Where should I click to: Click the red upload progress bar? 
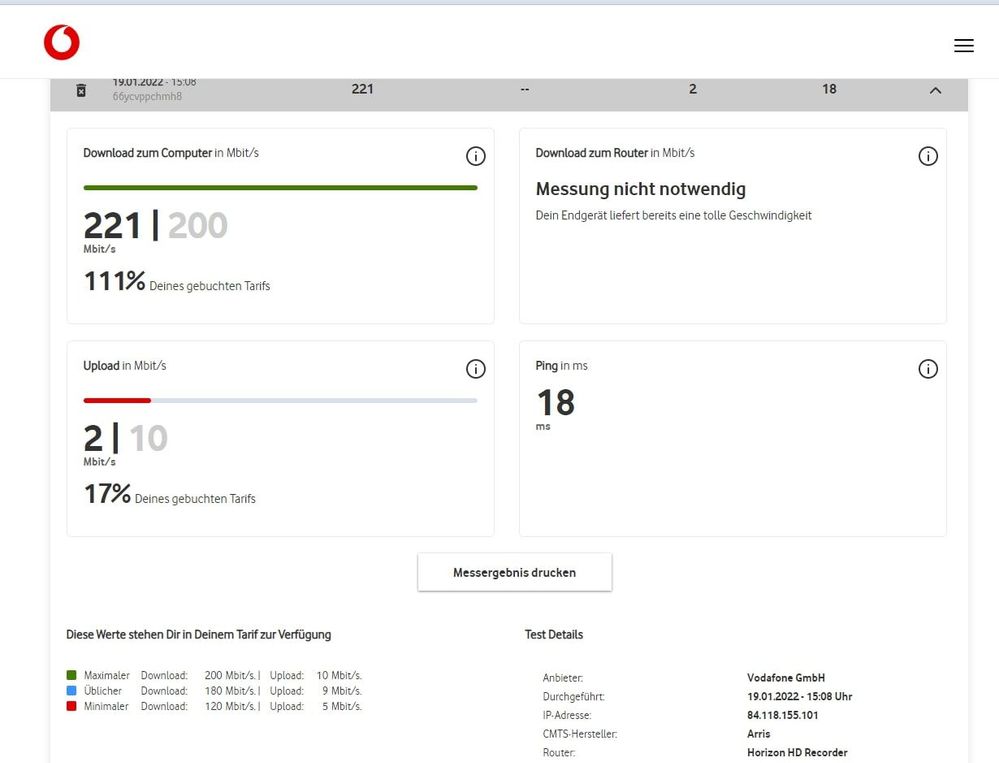(117, 401)
